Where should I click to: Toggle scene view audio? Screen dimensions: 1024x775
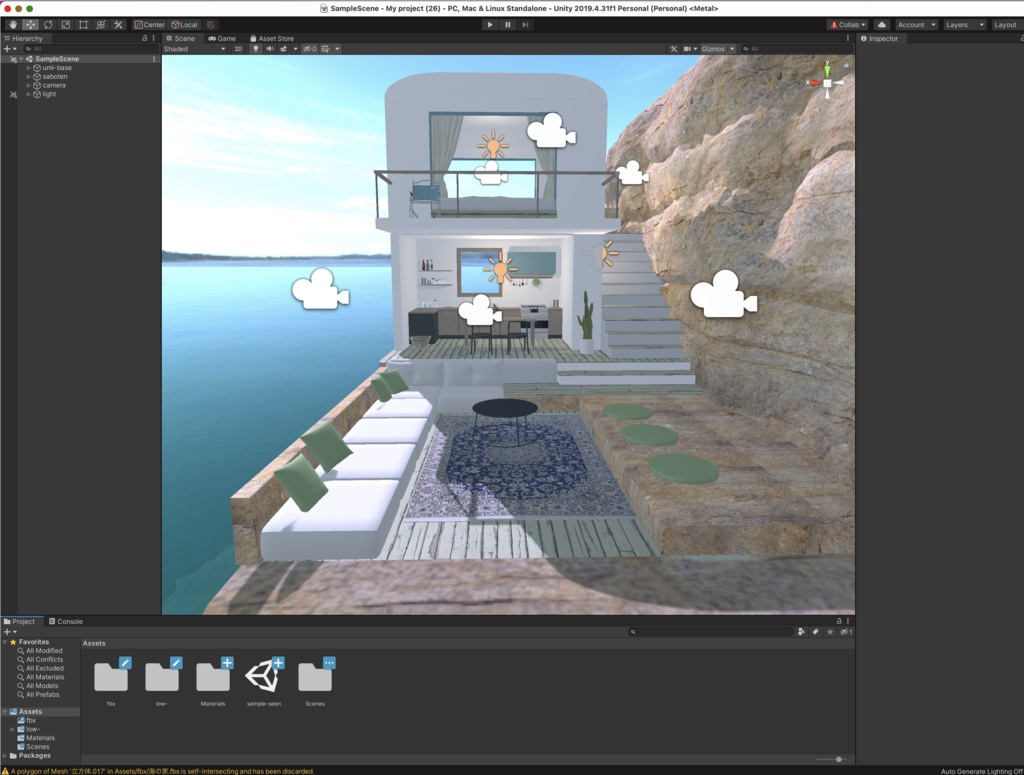(x=272, y=47)
